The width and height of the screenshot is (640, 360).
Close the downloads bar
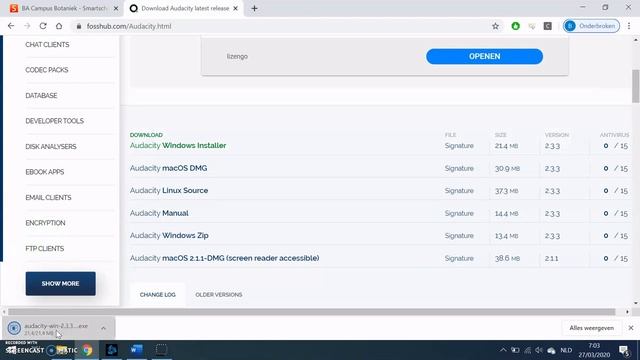click(631, 328)
